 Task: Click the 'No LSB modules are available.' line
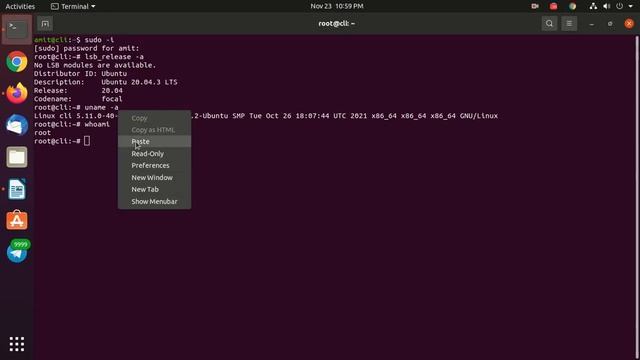(95, 65)
